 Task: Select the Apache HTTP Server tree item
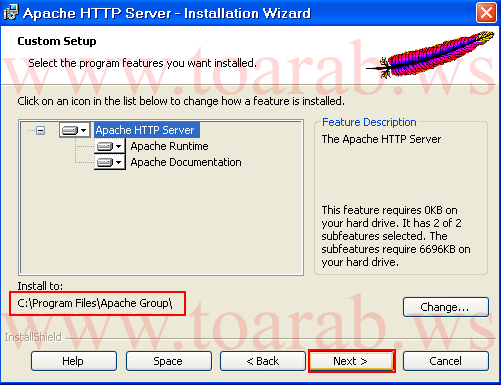[147, 130]
